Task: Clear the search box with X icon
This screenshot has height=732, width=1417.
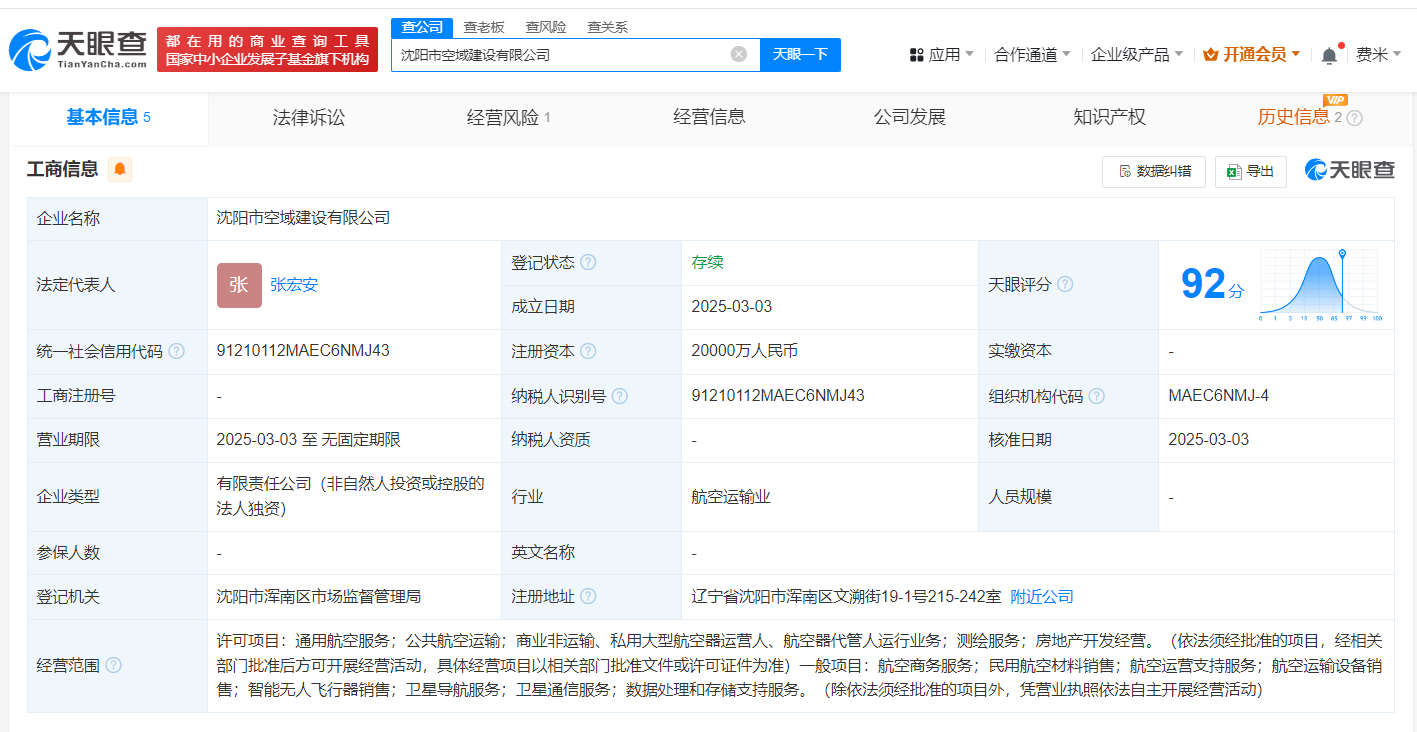Action: point(739,54)
